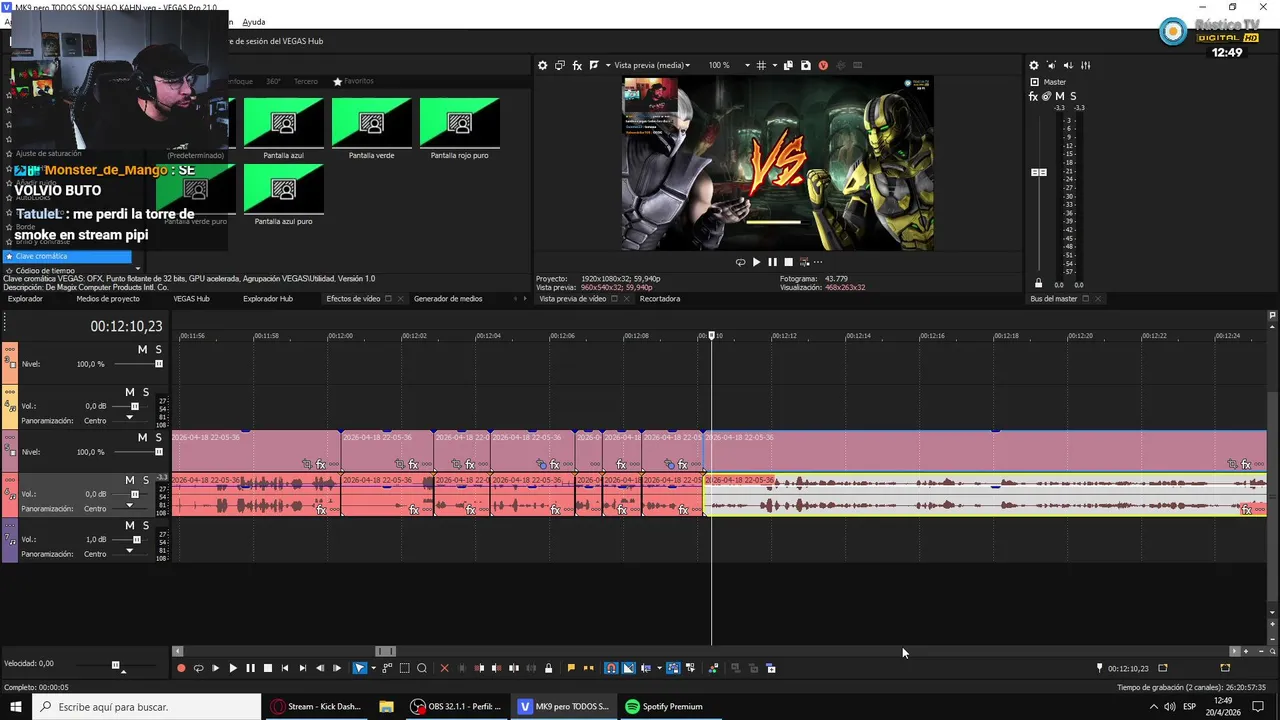This screenshot has width=1280, height=720.
Task: Lock the event with the padlock icon
Action: coord(548,668)
